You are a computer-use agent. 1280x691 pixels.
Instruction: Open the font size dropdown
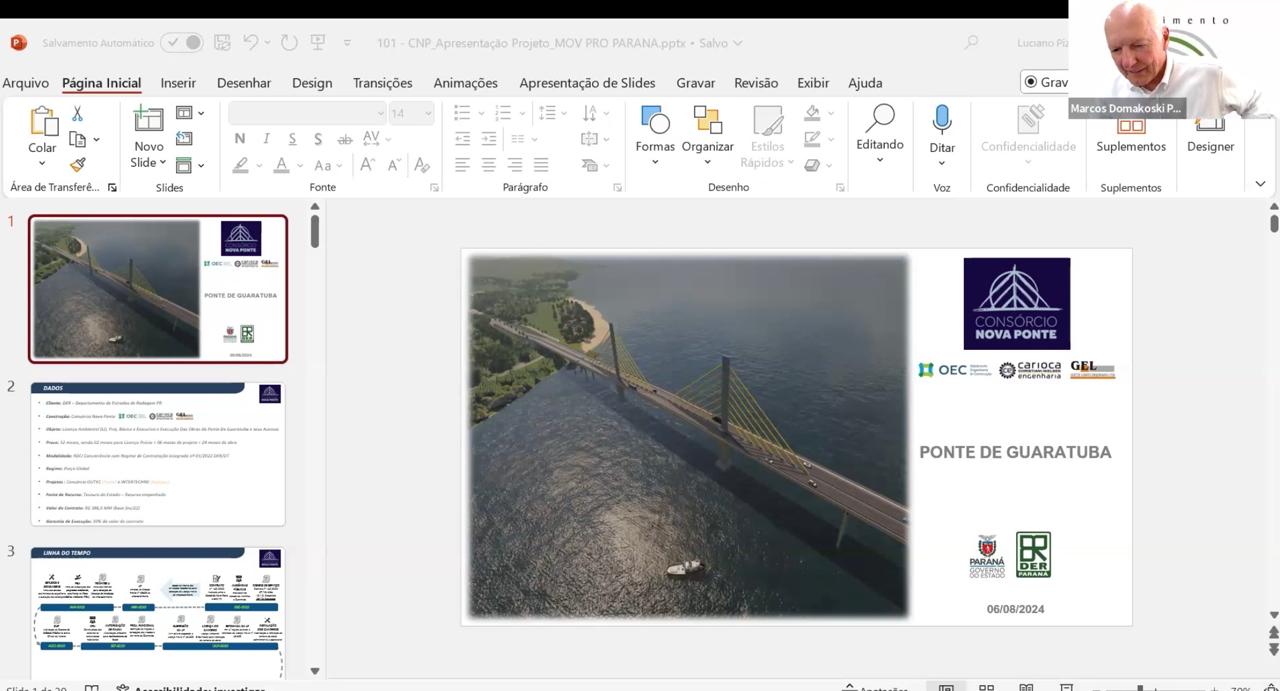[428, 113]
